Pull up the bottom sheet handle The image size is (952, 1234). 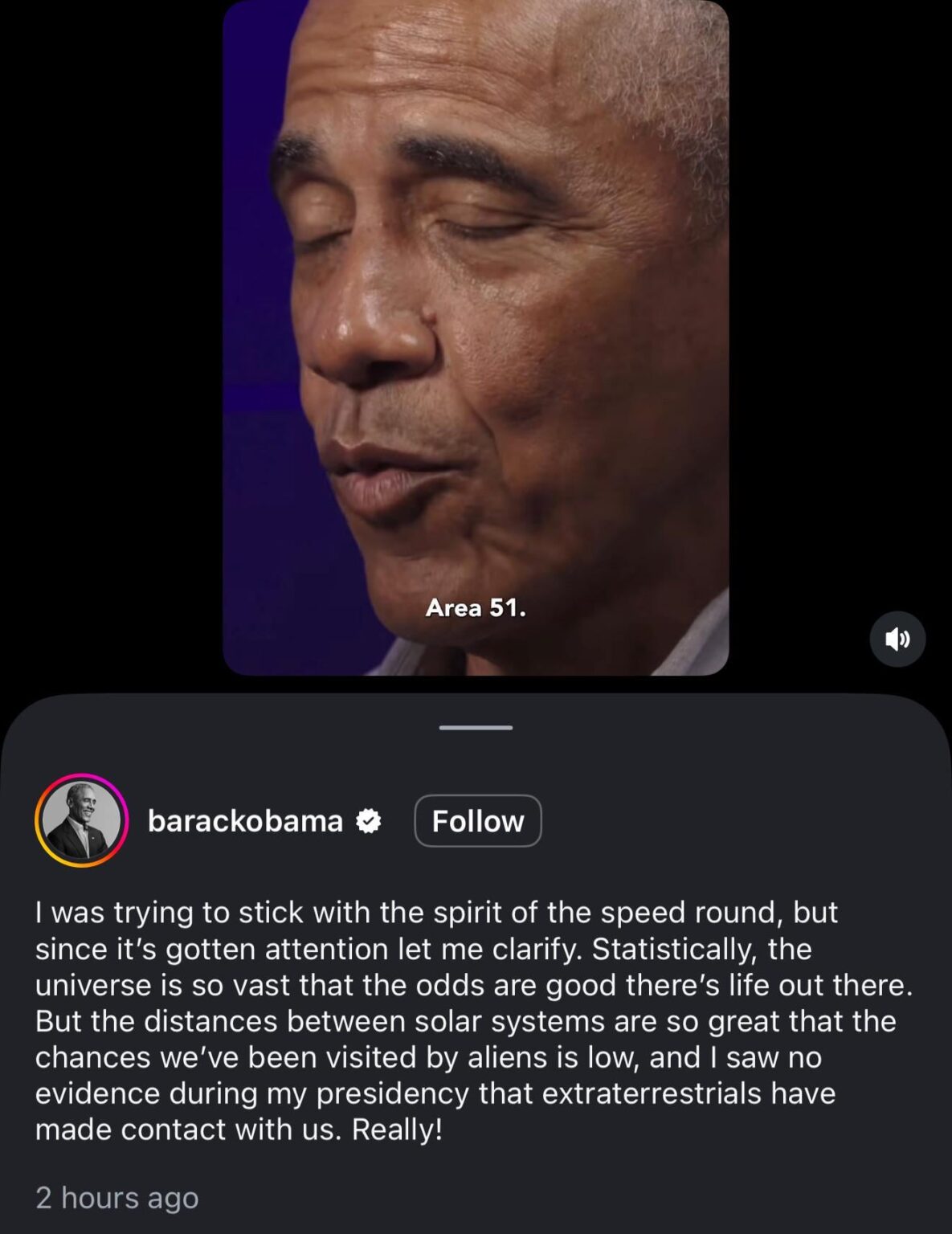[x=476, y=727]
